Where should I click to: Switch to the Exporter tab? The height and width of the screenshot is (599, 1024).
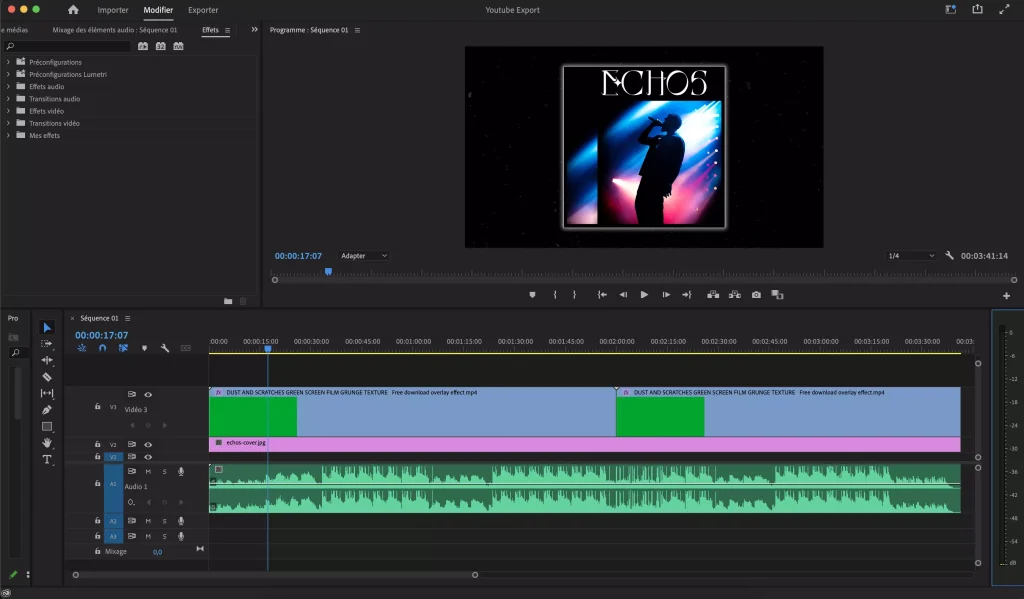click(203, 10)
